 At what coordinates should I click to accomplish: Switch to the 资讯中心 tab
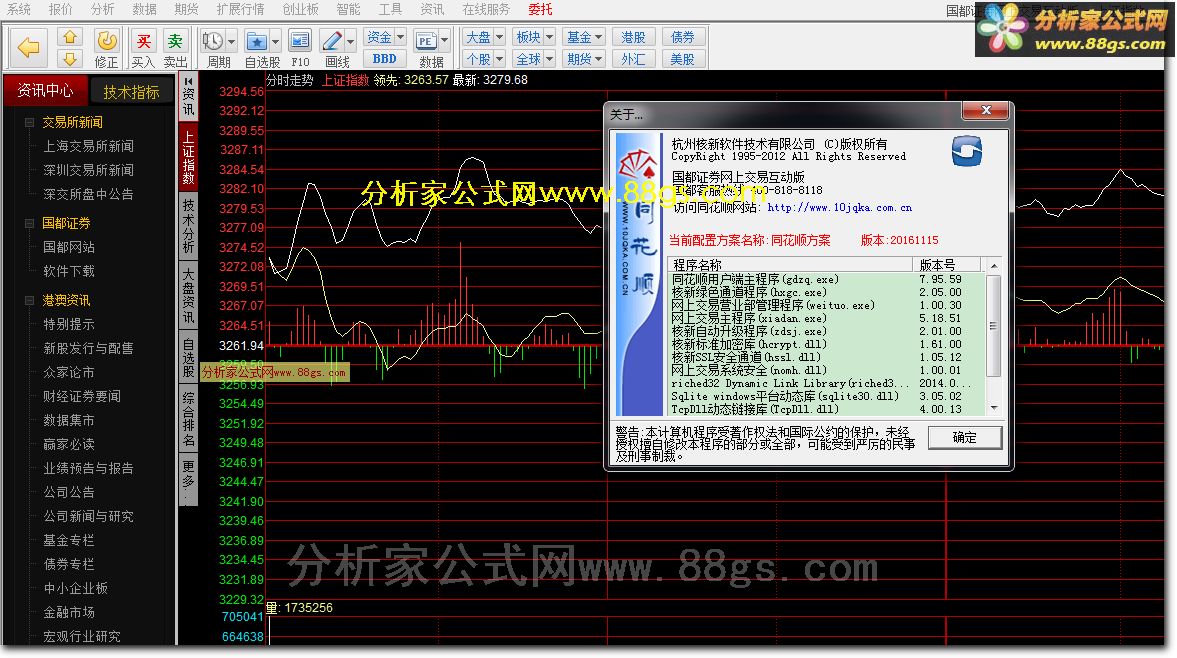click(x=45, y=90)
